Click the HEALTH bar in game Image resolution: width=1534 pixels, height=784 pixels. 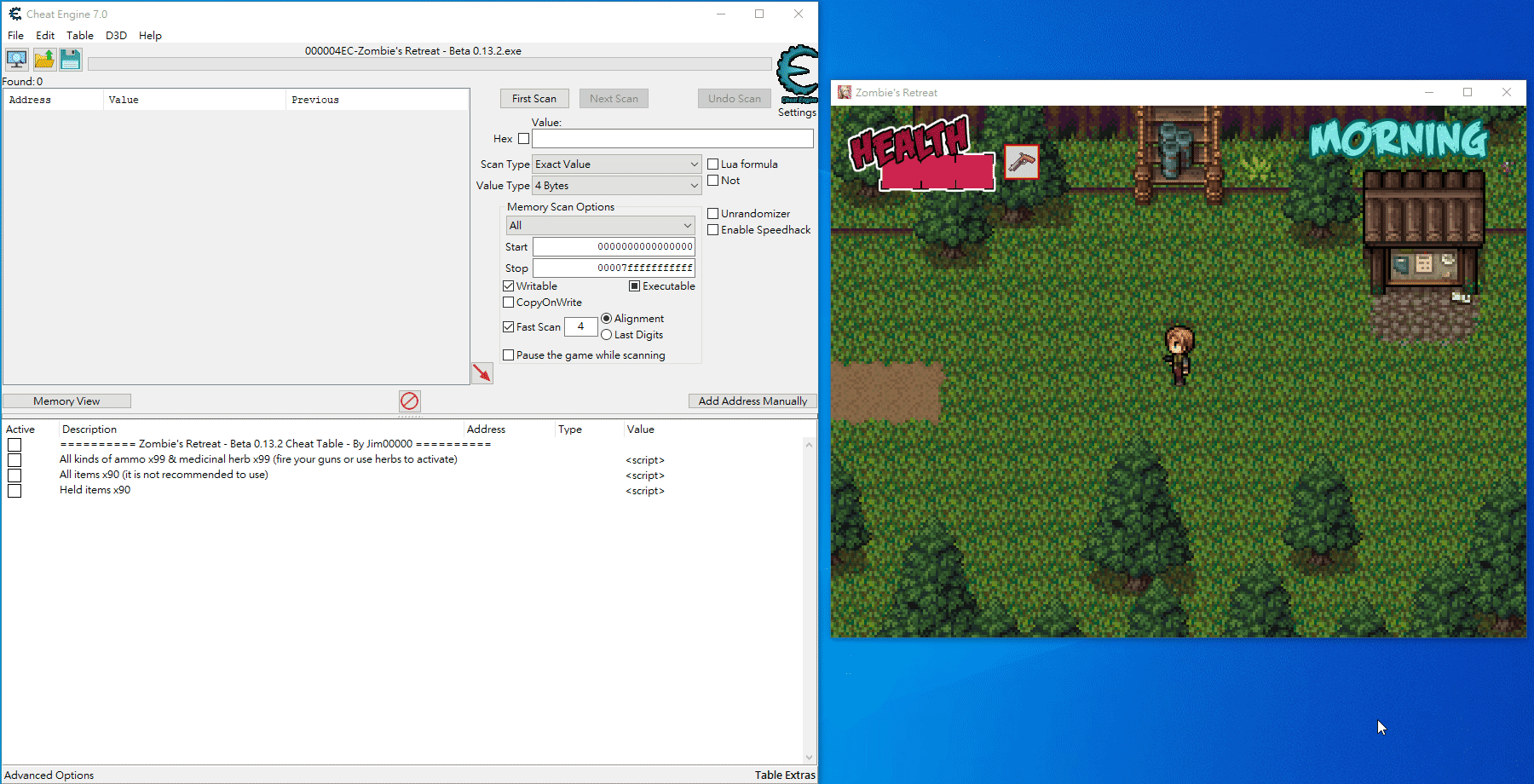[x=937, y=171]
